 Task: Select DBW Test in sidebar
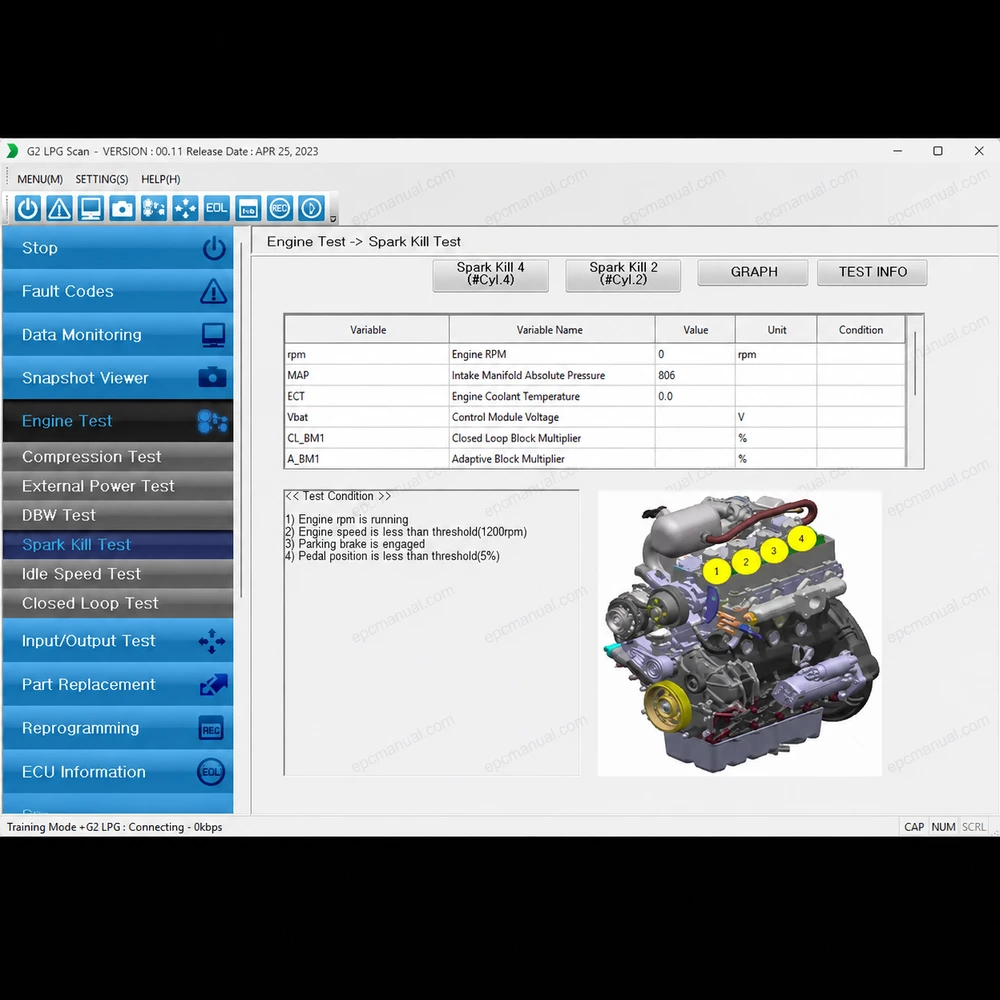118,515
